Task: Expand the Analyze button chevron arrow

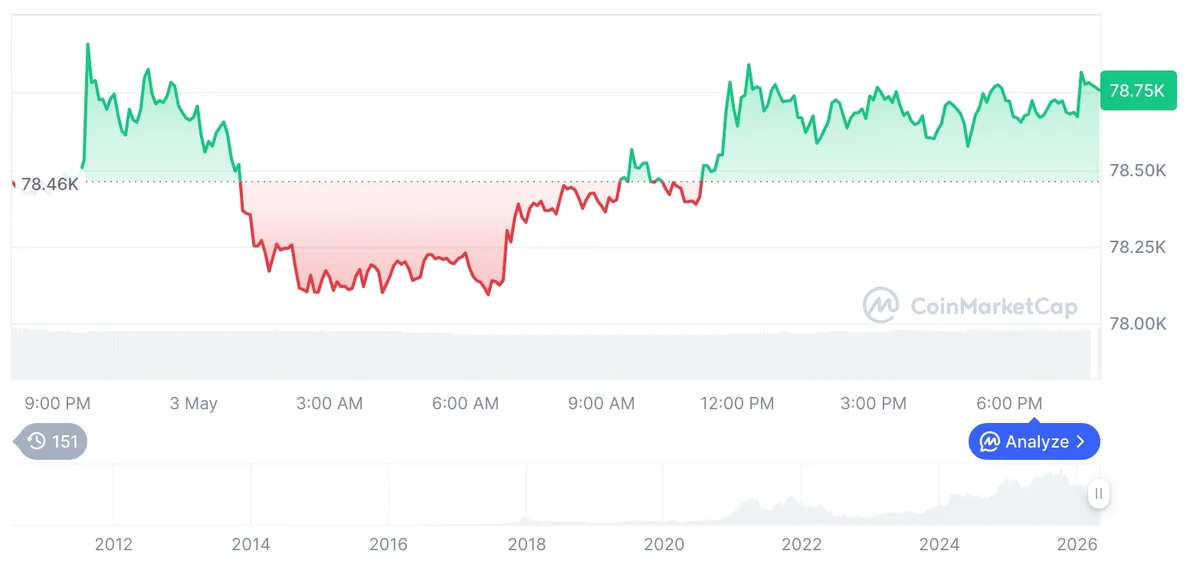Action: click(1080, 441)
